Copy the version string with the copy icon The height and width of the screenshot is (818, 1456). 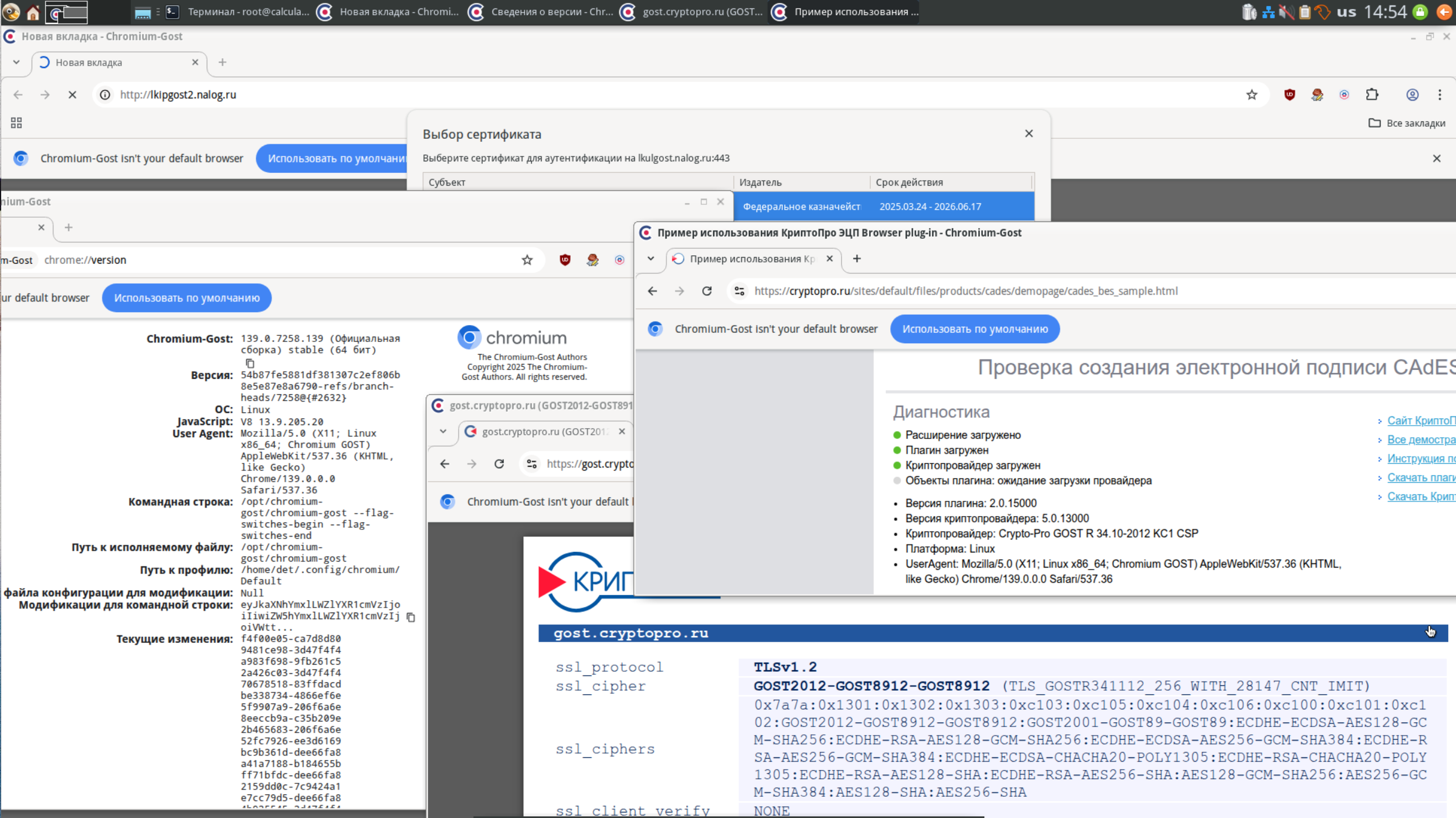coord(250,363)
